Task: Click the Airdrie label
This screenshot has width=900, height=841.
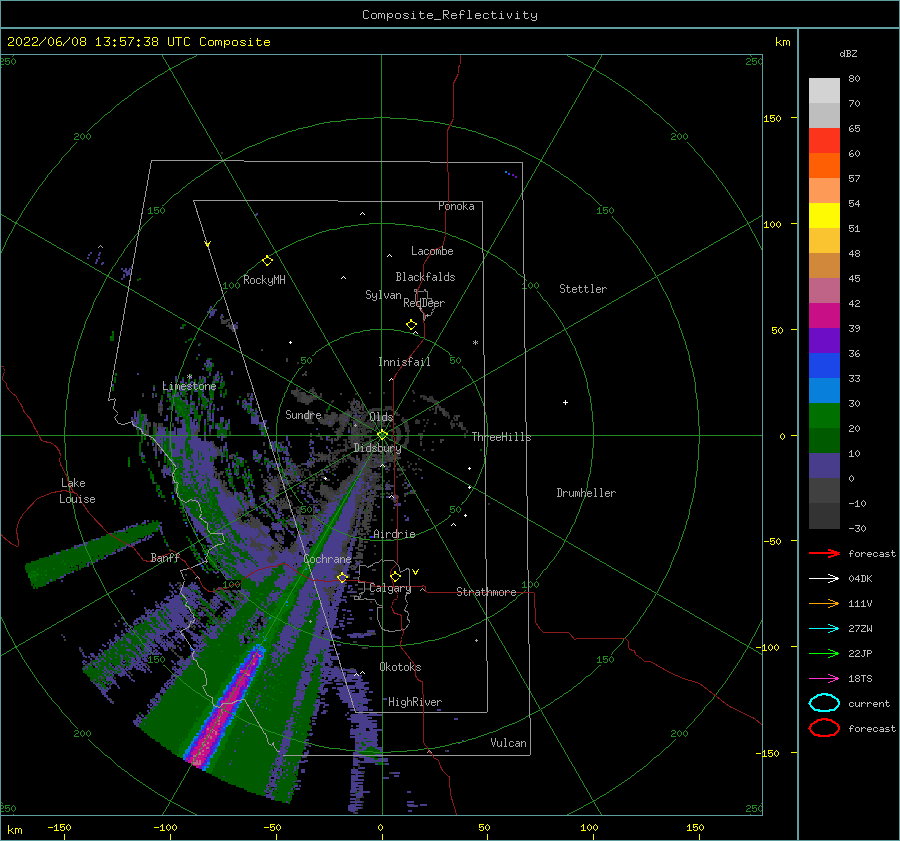Action: coord(394,534)
